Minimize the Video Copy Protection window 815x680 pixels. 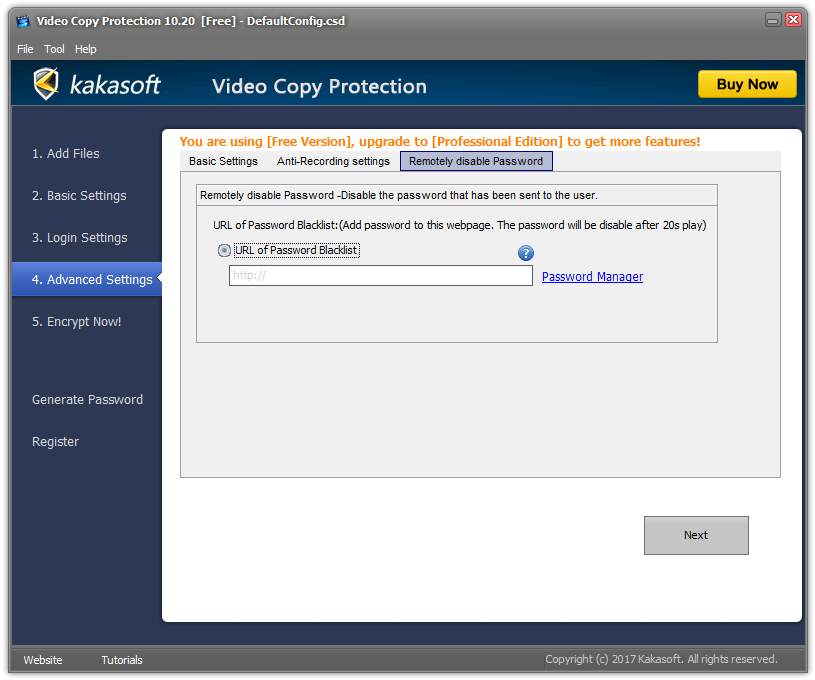[x=773, y=20]
